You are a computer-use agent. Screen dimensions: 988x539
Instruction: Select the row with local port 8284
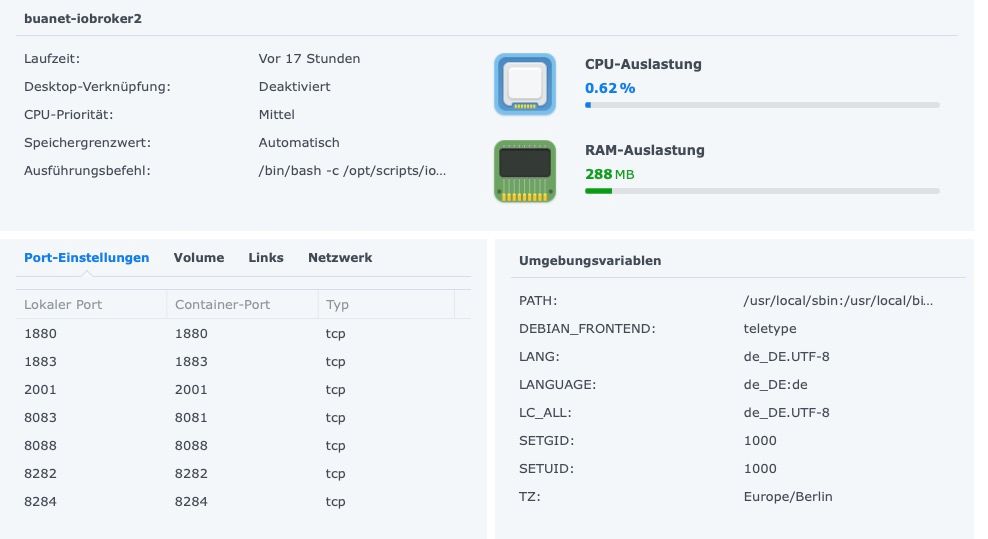click(243, 502)
